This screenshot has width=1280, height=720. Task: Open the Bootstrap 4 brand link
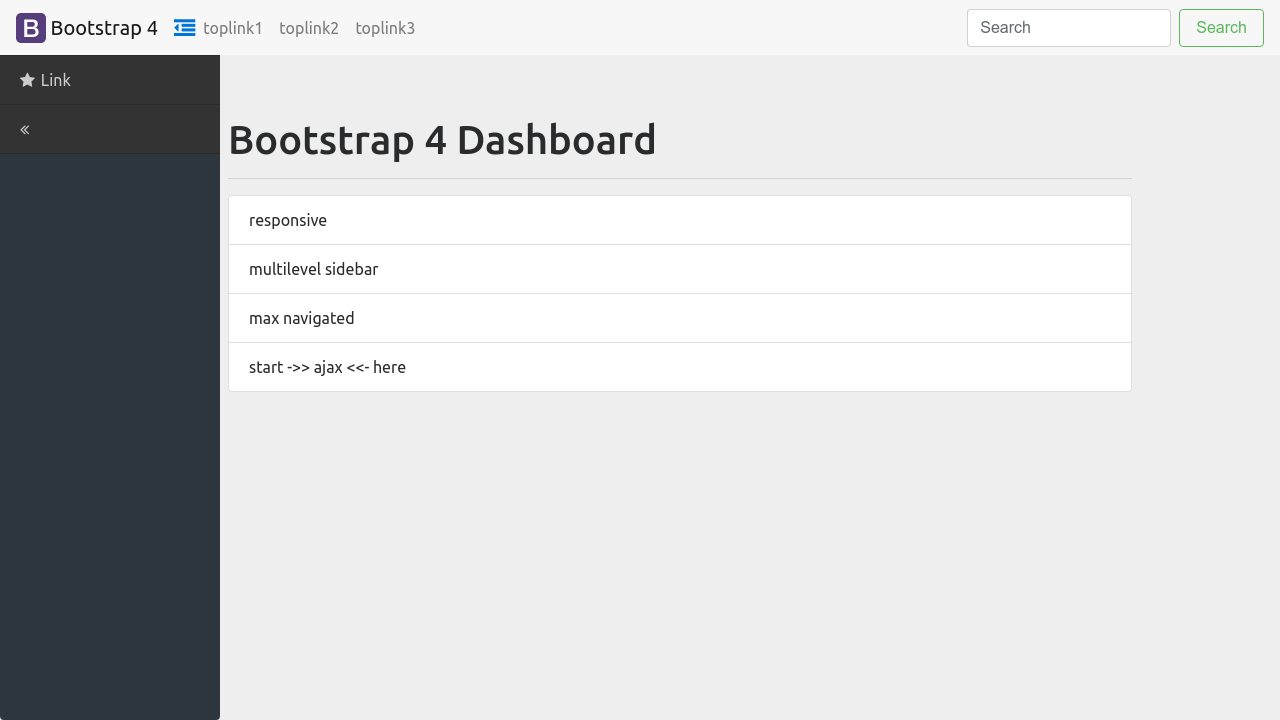(87, 28)
